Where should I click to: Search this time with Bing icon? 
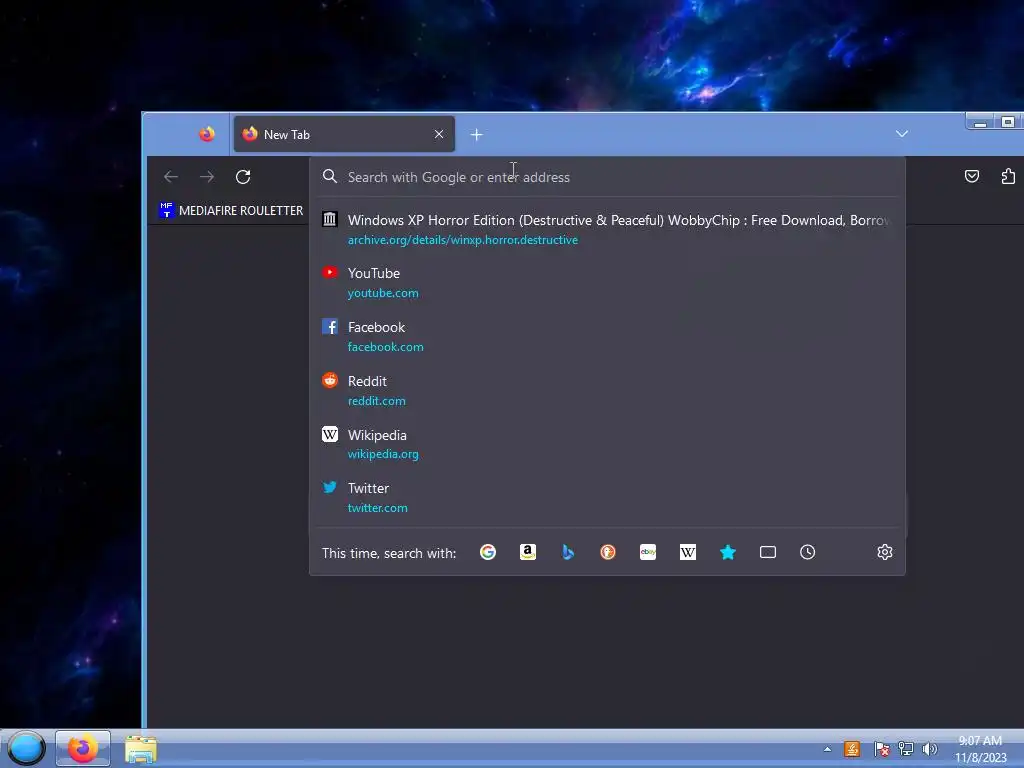[568, 552]
